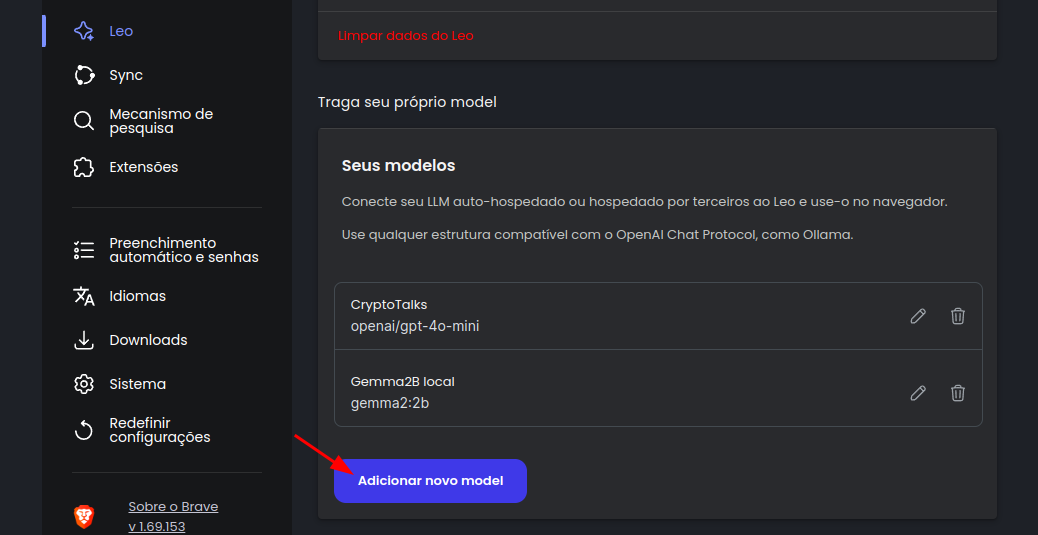Click the Sistema gear icon
Screen dimensions: 1038x535
[x=84, y=384]
